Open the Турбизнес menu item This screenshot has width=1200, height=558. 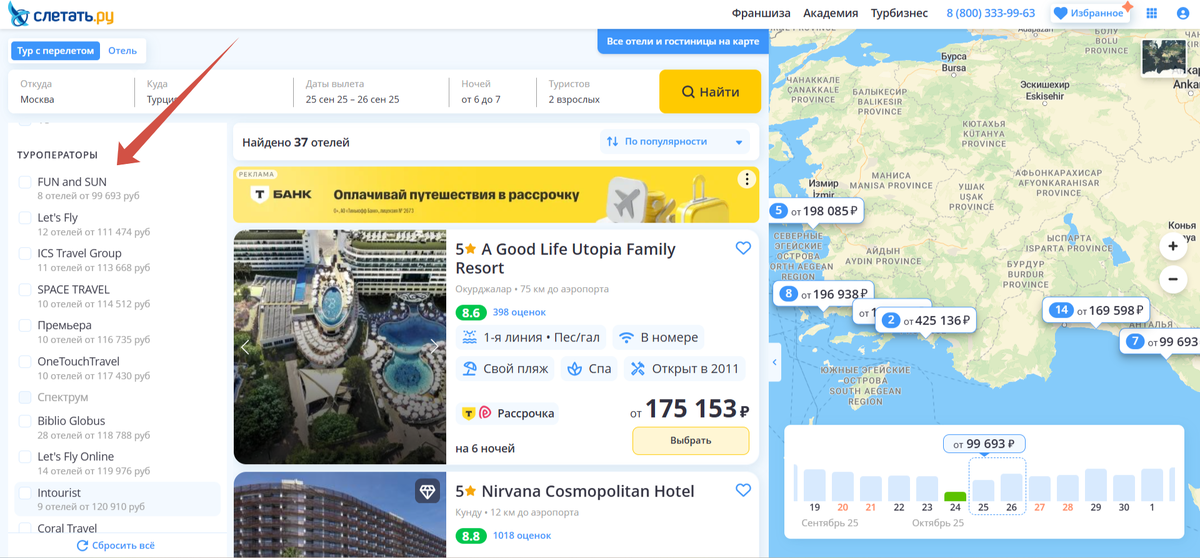tap(900, 13)
